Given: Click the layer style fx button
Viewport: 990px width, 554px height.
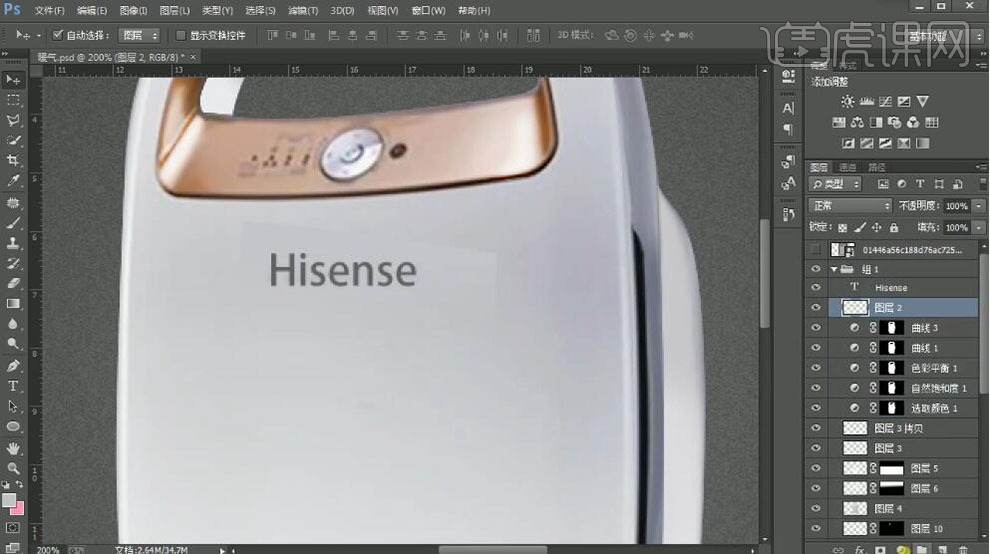Looking at the screenshot, I should pos(859,550).
